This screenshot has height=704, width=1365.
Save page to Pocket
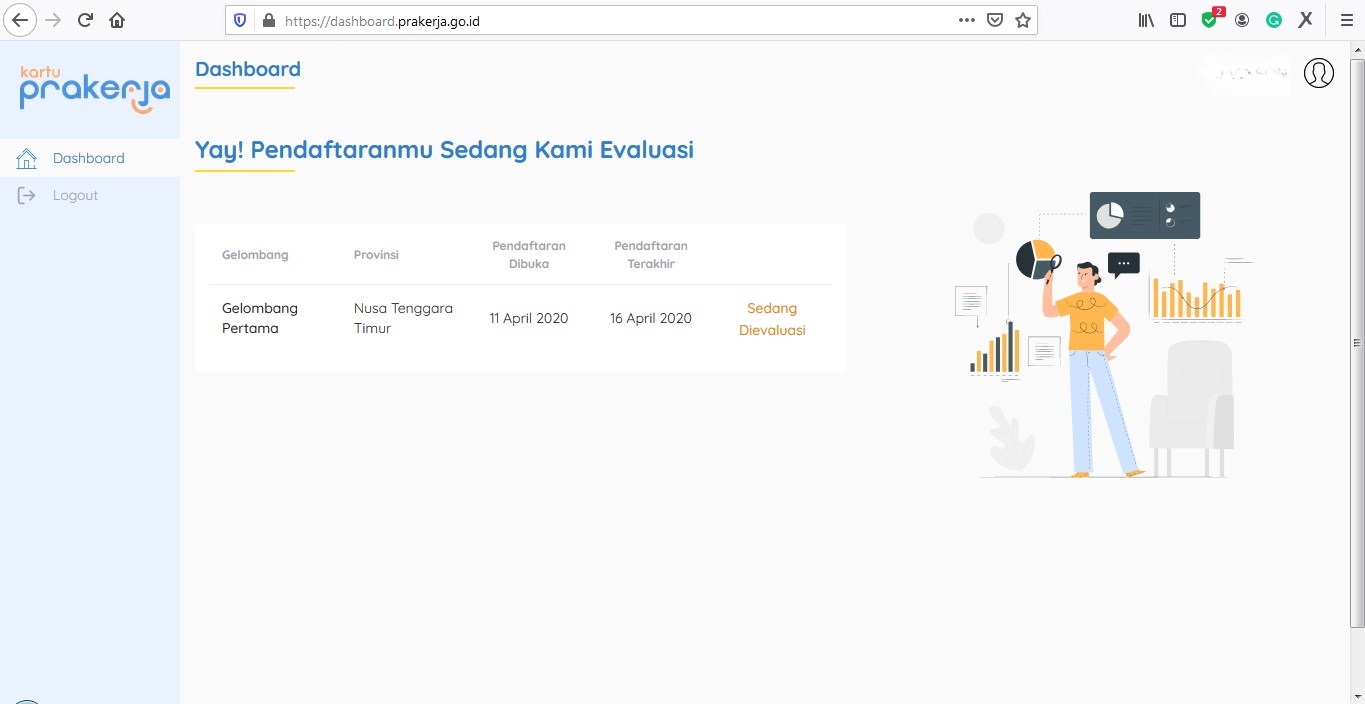(994, 20)
